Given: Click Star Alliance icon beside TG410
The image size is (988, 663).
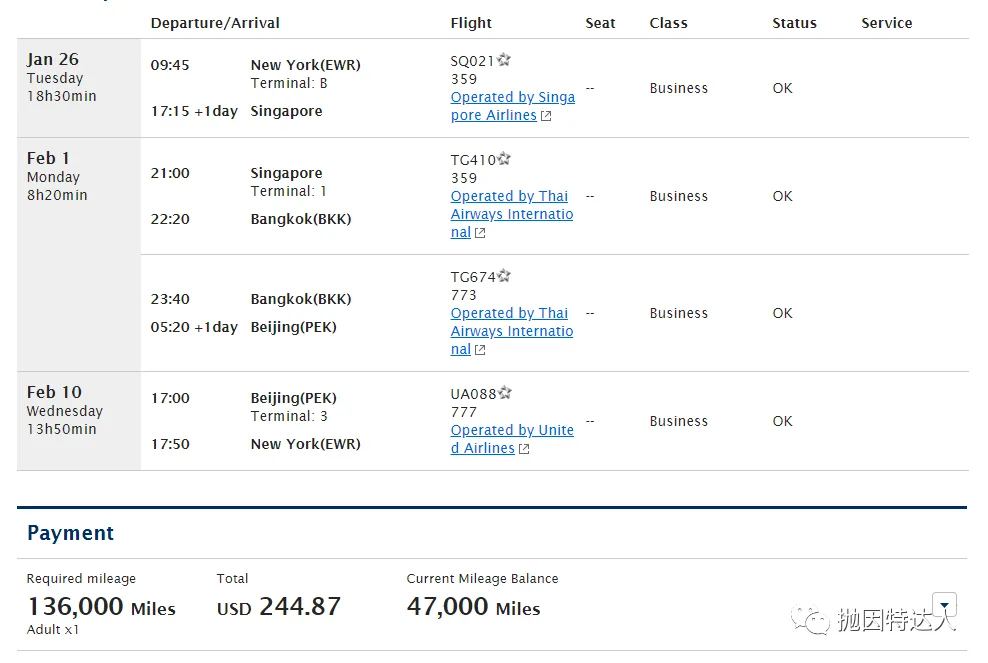Looking at the screenshot, I should click(505, 159).
